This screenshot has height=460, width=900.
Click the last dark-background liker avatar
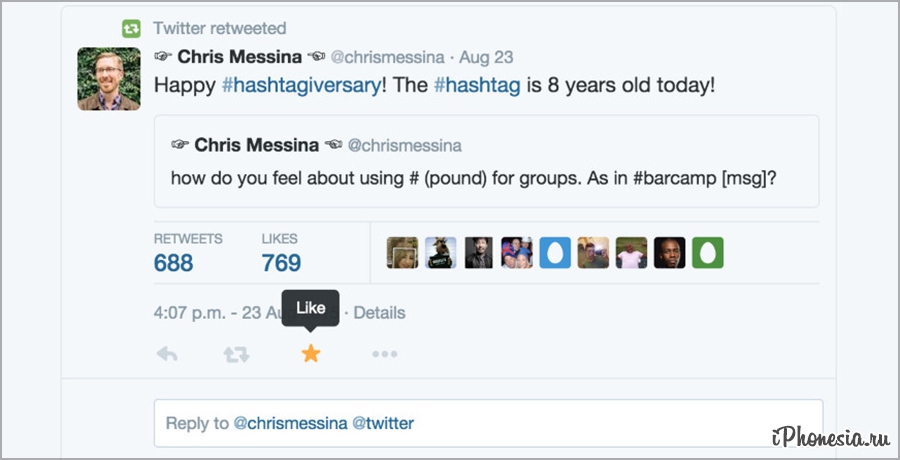pyautogui.click(x=669, y=253)
